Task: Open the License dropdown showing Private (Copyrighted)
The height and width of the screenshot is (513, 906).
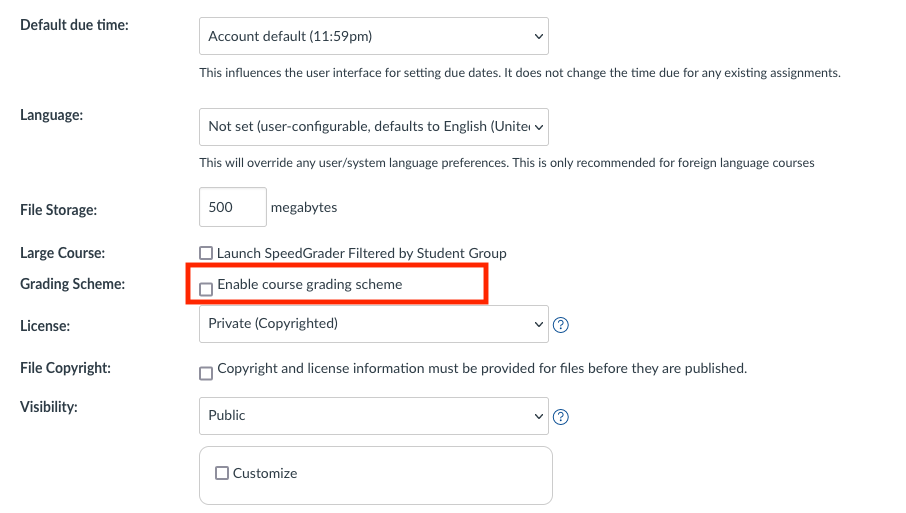Action: [x=374, y=324]
